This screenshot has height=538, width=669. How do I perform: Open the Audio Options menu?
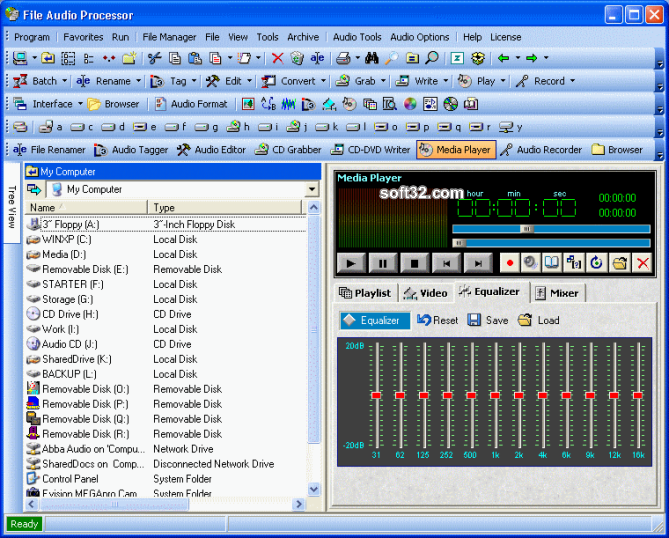click(420, 37)
